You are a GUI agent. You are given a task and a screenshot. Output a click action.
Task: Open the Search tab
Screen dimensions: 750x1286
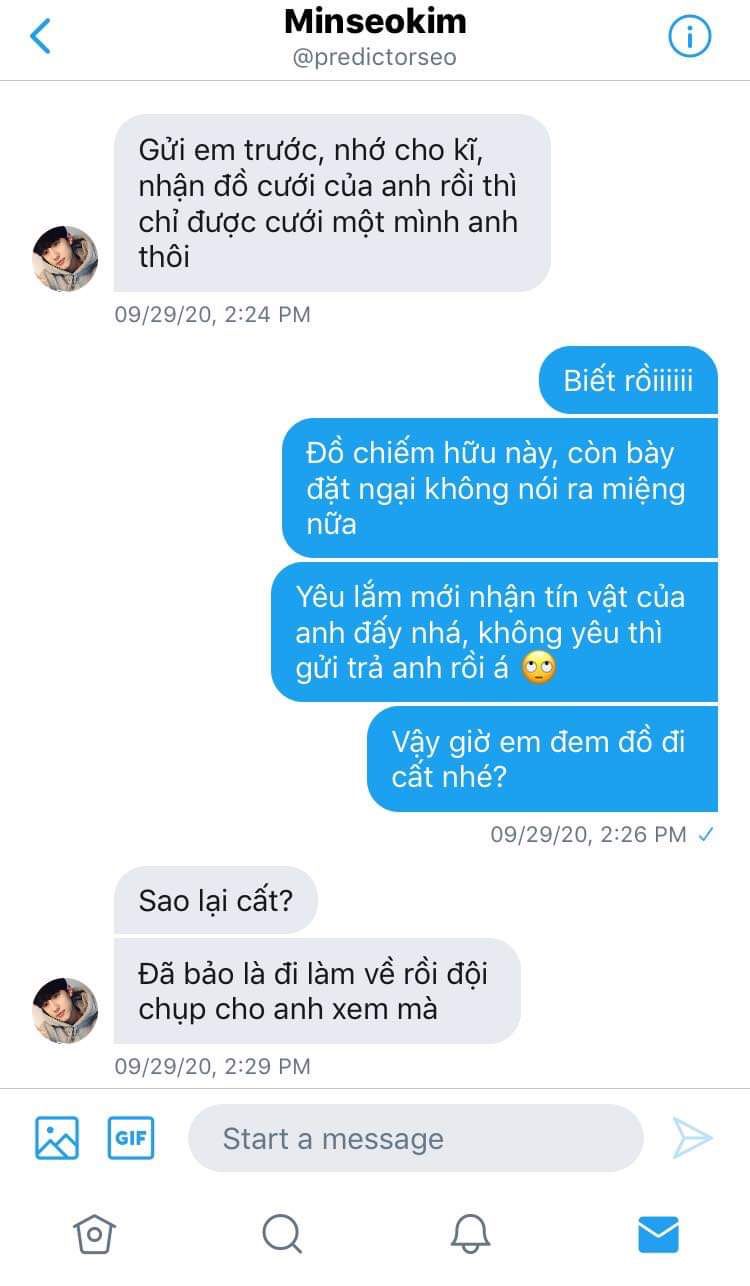tap(282, 1234)
